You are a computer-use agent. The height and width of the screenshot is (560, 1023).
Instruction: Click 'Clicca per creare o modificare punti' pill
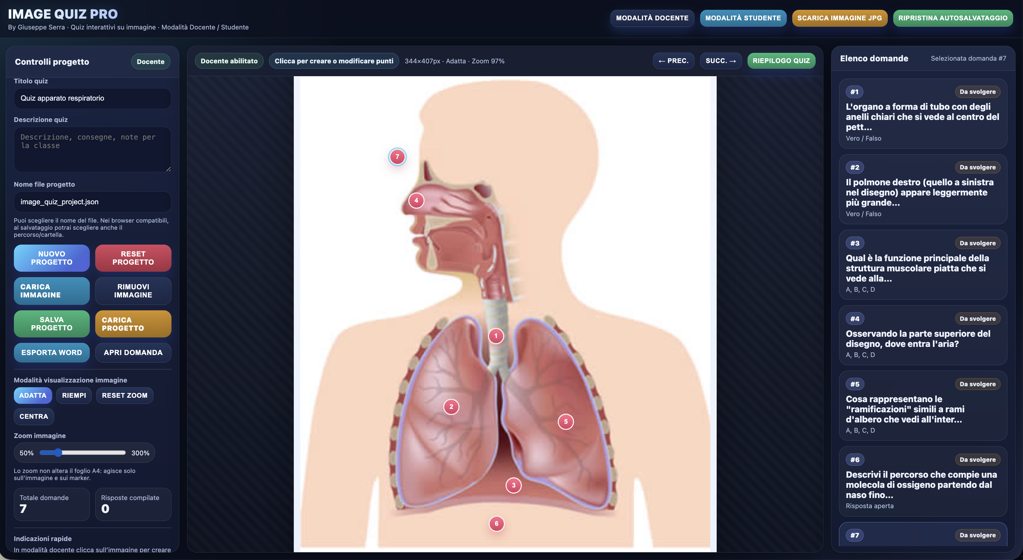[x=333, y=61]
